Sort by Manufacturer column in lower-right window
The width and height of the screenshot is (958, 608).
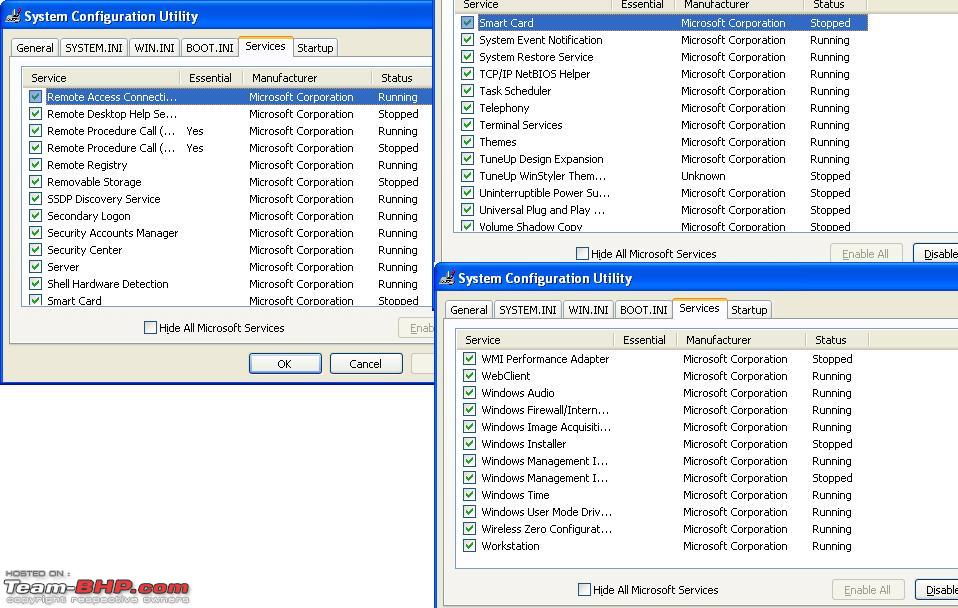click(x=741, y=340)
